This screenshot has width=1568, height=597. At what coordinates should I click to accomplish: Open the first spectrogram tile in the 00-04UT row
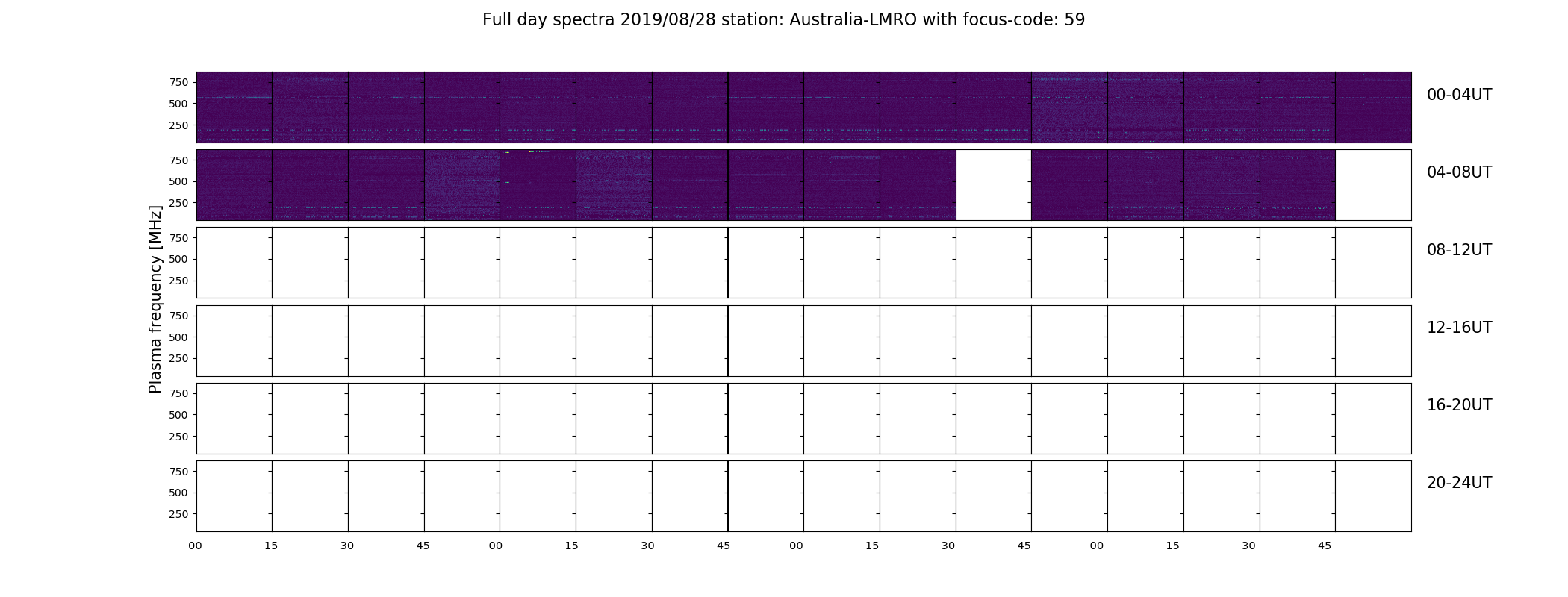234,107
